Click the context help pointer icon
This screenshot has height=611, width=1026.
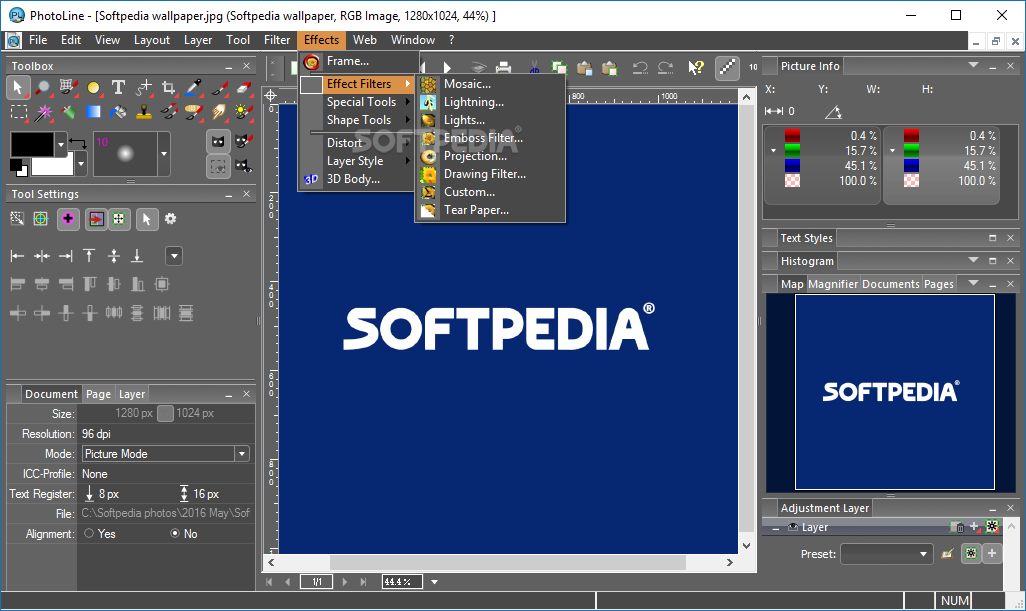696,67
